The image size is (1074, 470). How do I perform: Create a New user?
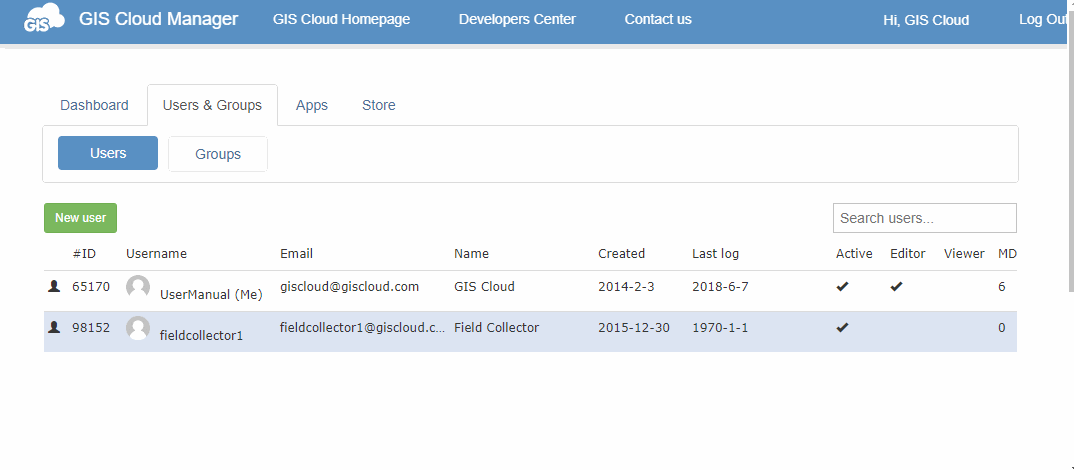point(80,218)
